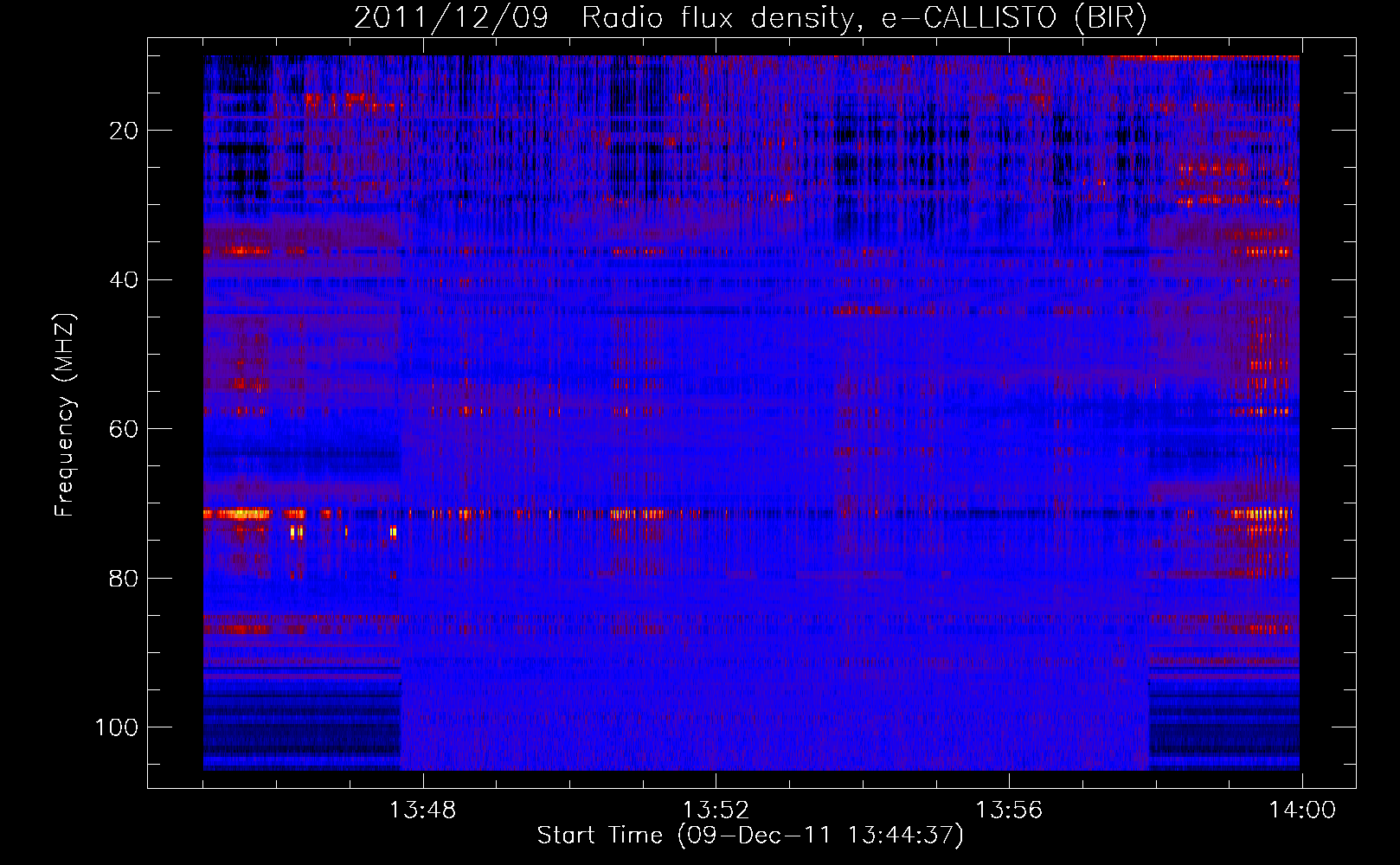The image size is (1400, 865).
Task: Click the "20" frequency tick label
Action: [124, 131]
